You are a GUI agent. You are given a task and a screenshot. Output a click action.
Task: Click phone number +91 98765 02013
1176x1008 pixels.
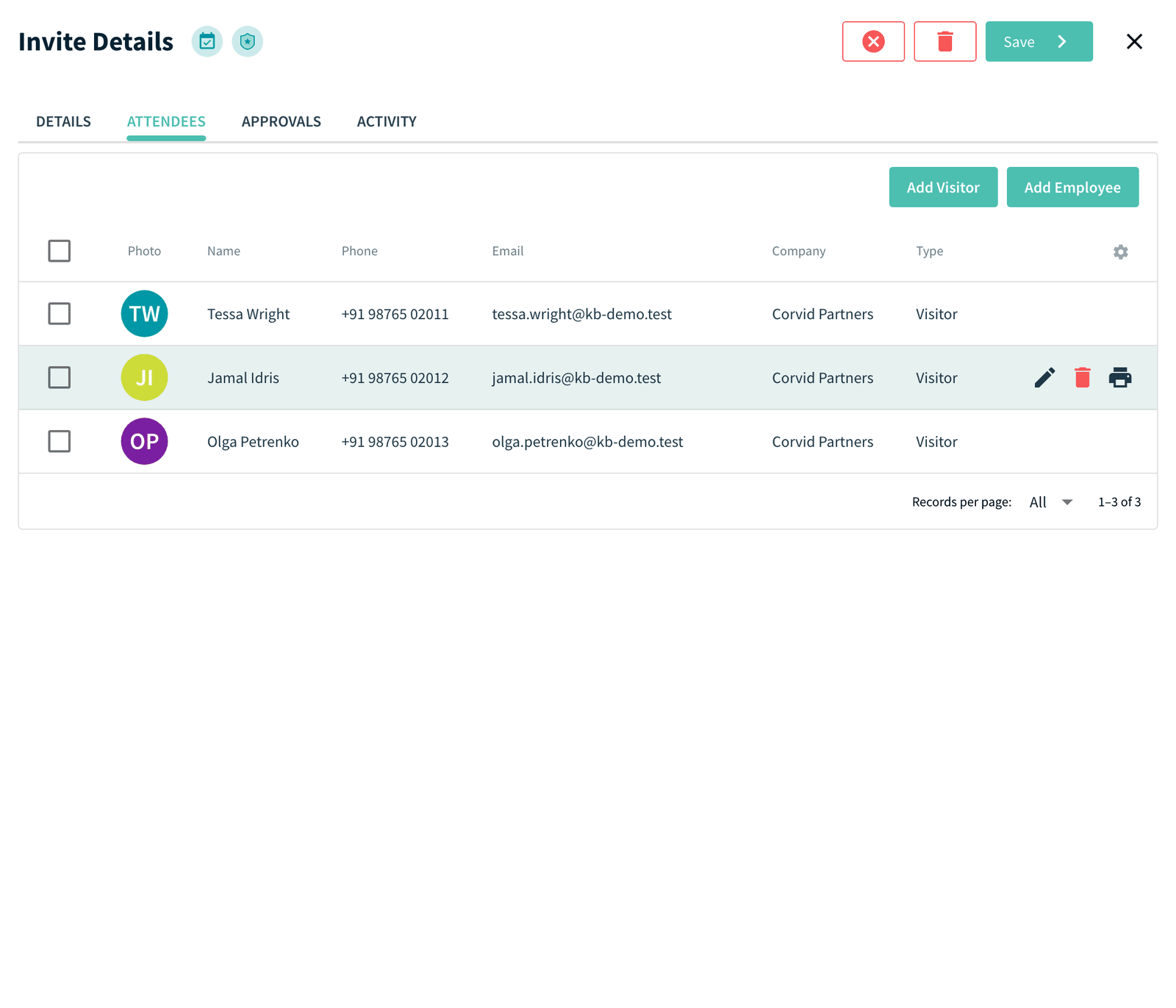(x=395, y=442)
